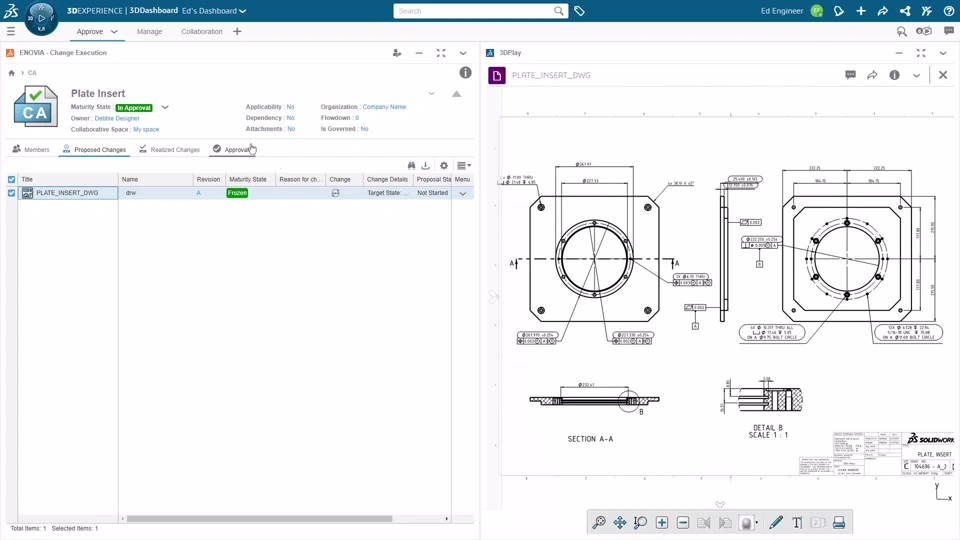Click Ed Engineer's profile avatar

click(817, 11)
